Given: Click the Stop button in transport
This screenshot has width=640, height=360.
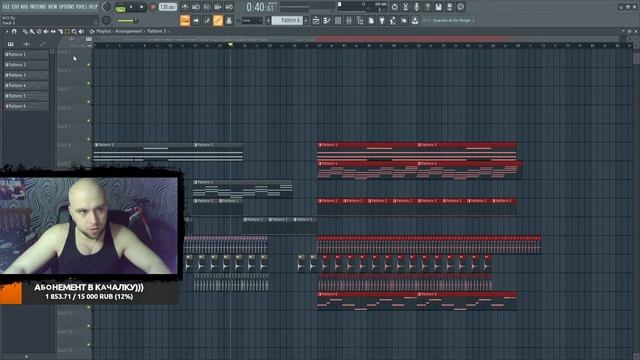Looking at the screenshot, I should pyautogui.click(x=141, y=7).
